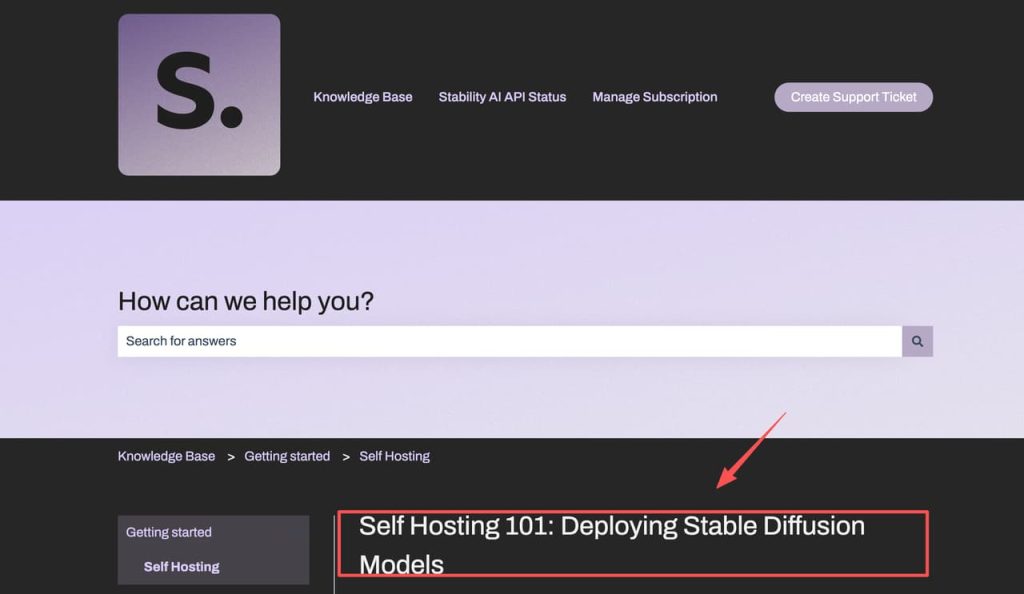Click Knowledge Base breadcrumb link
The width and height of the screenshot is (1024, 594).
tap(166, 456)
